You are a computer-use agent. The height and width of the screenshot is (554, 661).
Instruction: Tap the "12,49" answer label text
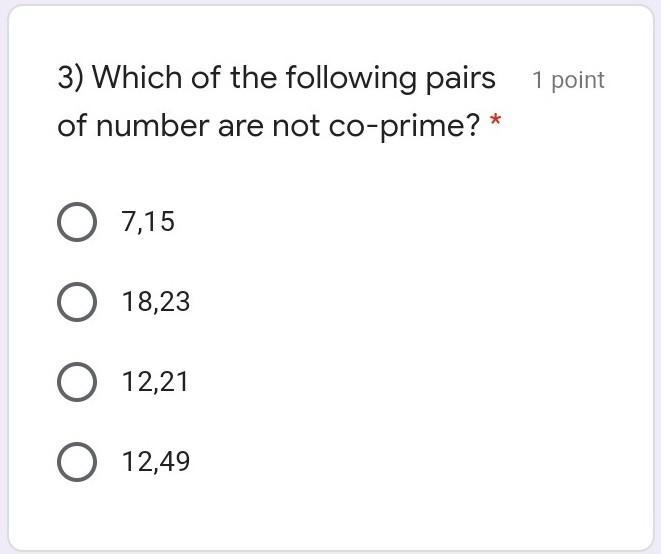[156, 462]
